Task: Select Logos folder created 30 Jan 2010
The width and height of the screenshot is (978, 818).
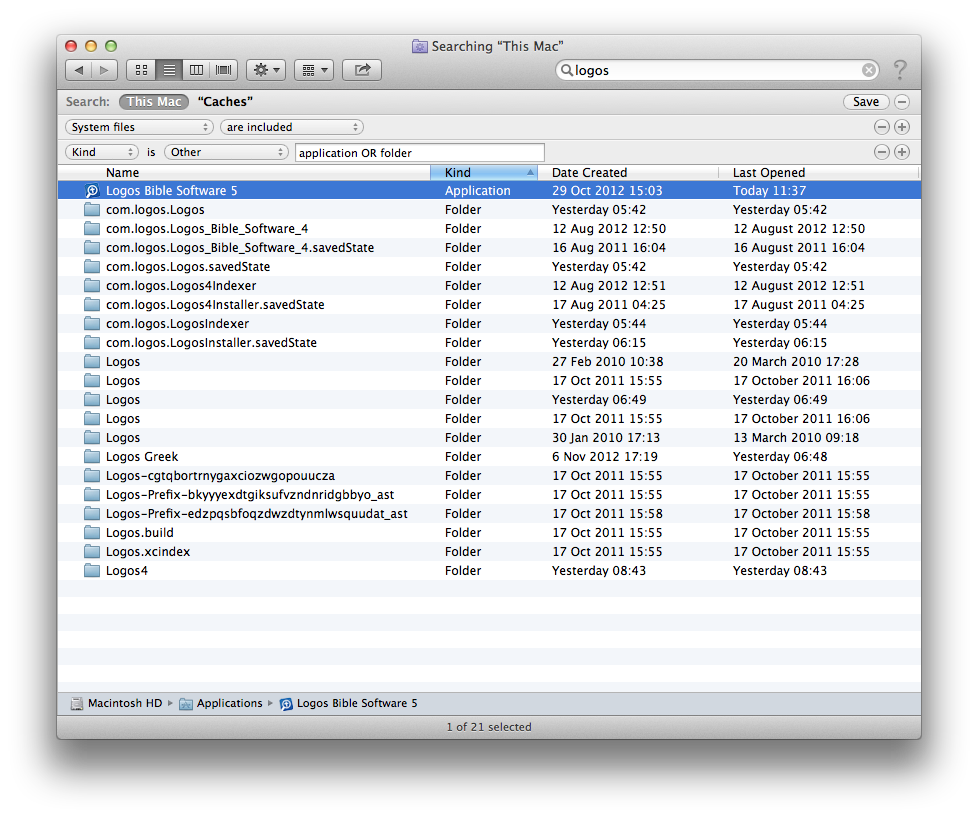Action: tap(489, 438)
